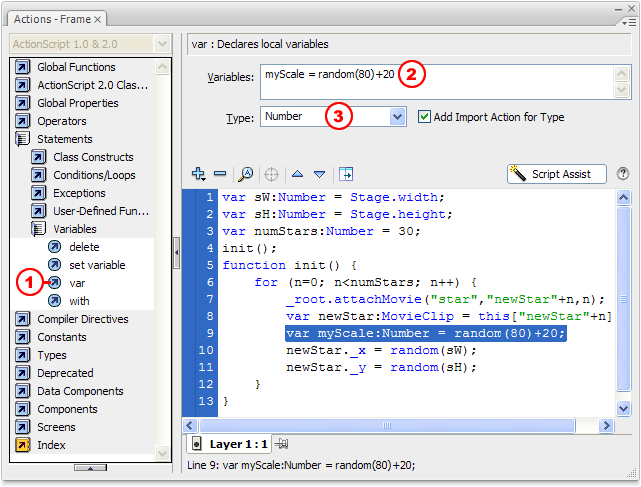
Task: Click the Script Assist button
Action: point(557,174)
